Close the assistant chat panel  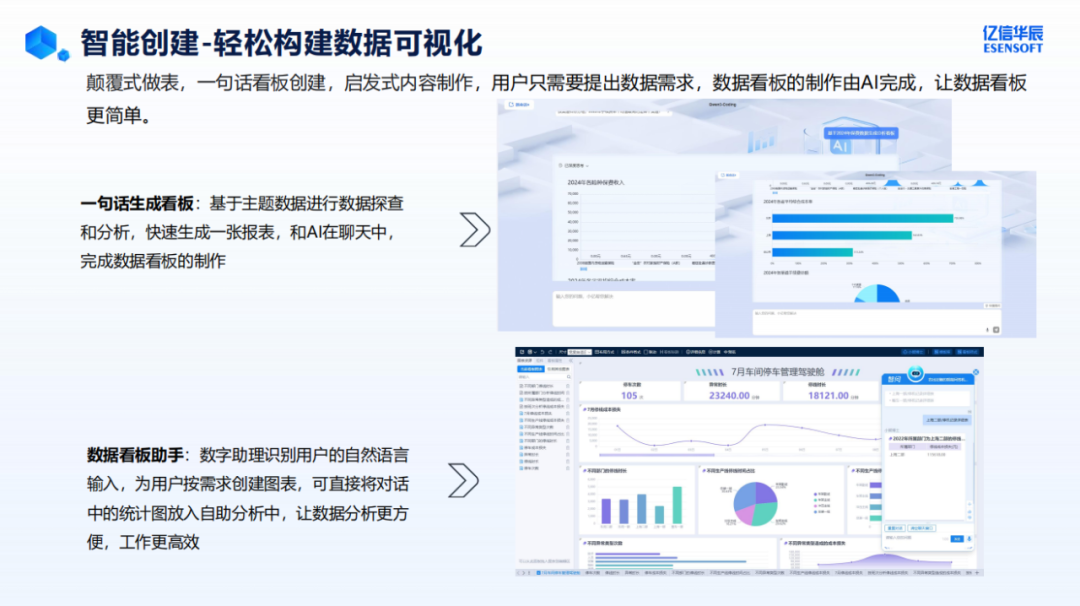(975, 372)
